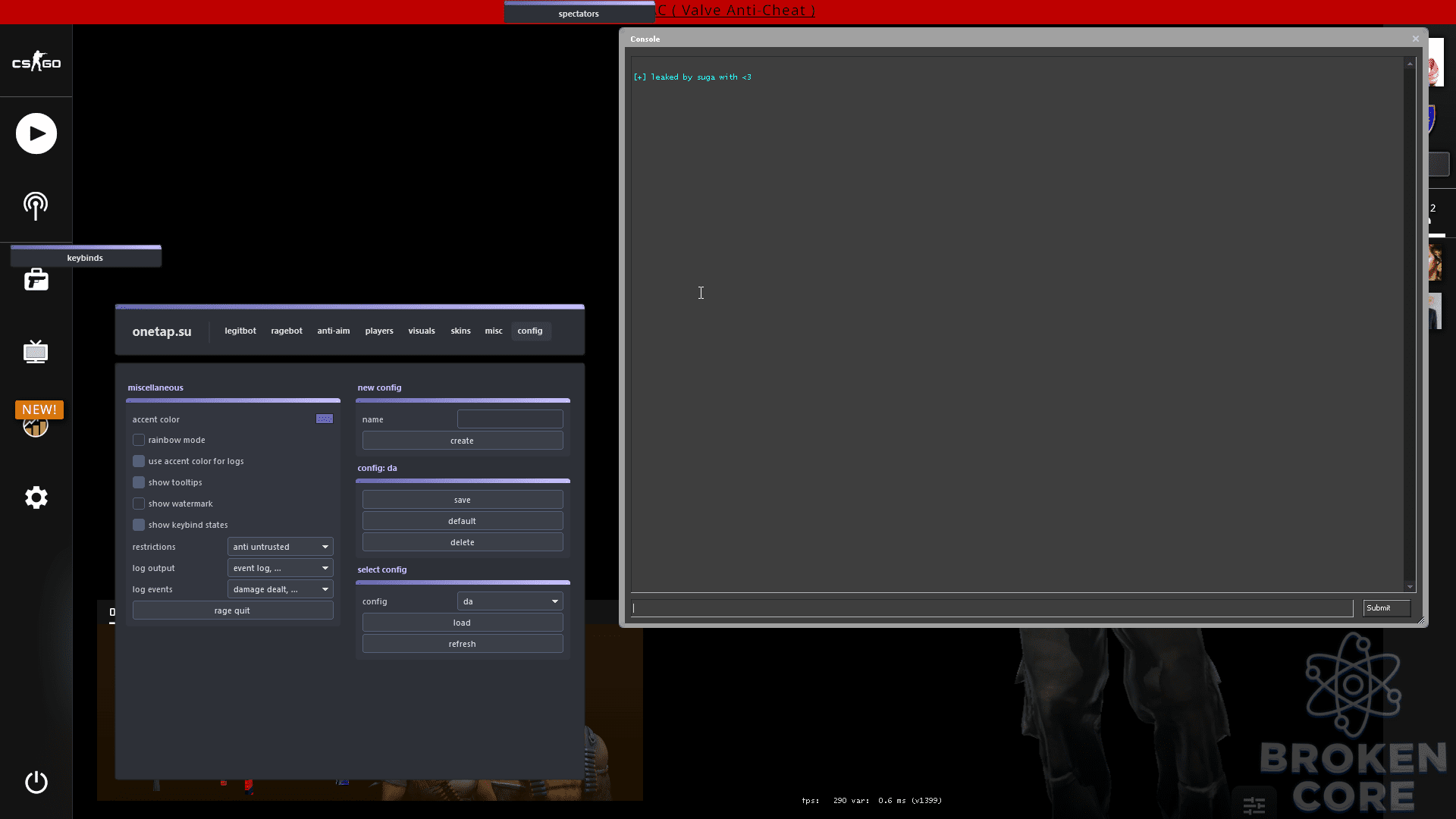Switch to the misc tab
The image size is (1456, 819).
[x=494, y=331]
